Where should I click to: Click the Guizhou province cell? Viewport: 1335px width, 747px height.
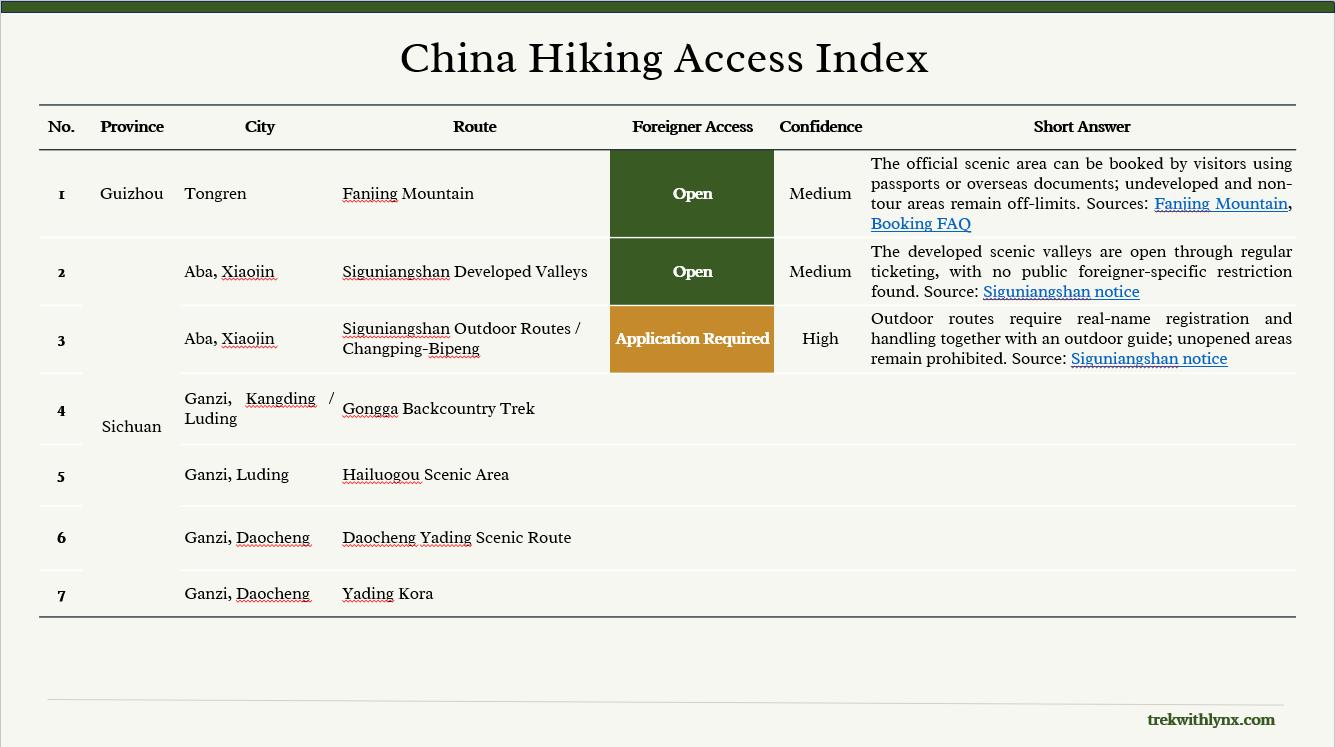click(132, 194)
